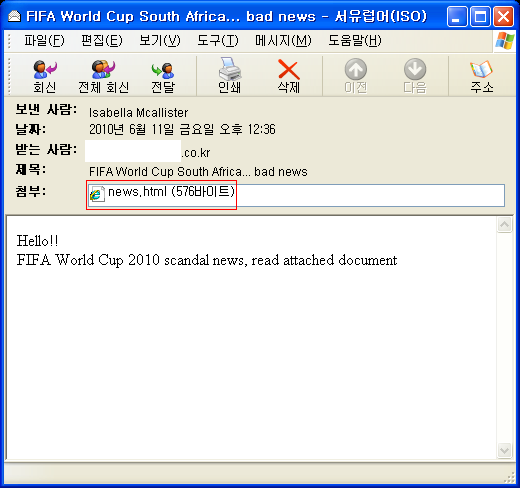Click the 회신 (Reply) toolbar icon
The width and height of the screenshot is (520, 488).
click(x=45, y=70)
